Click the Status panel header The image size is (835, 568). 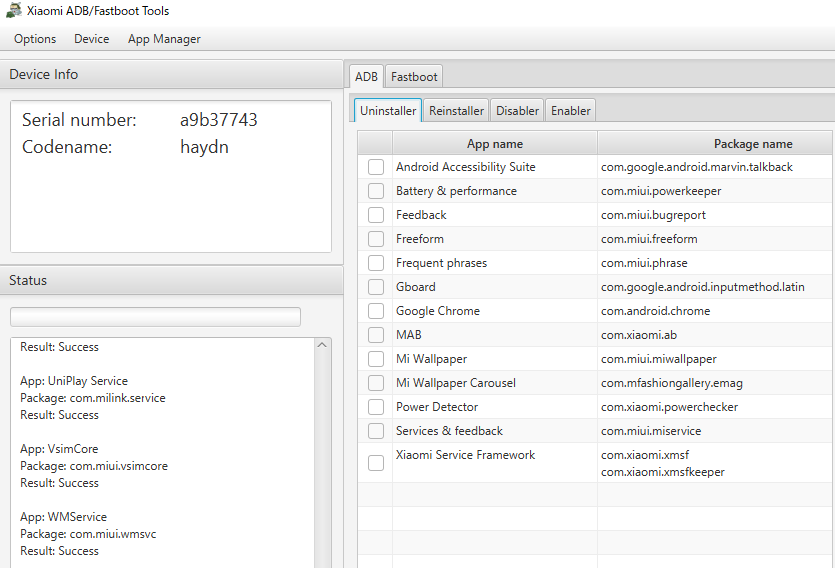click(x=171, y=281)
